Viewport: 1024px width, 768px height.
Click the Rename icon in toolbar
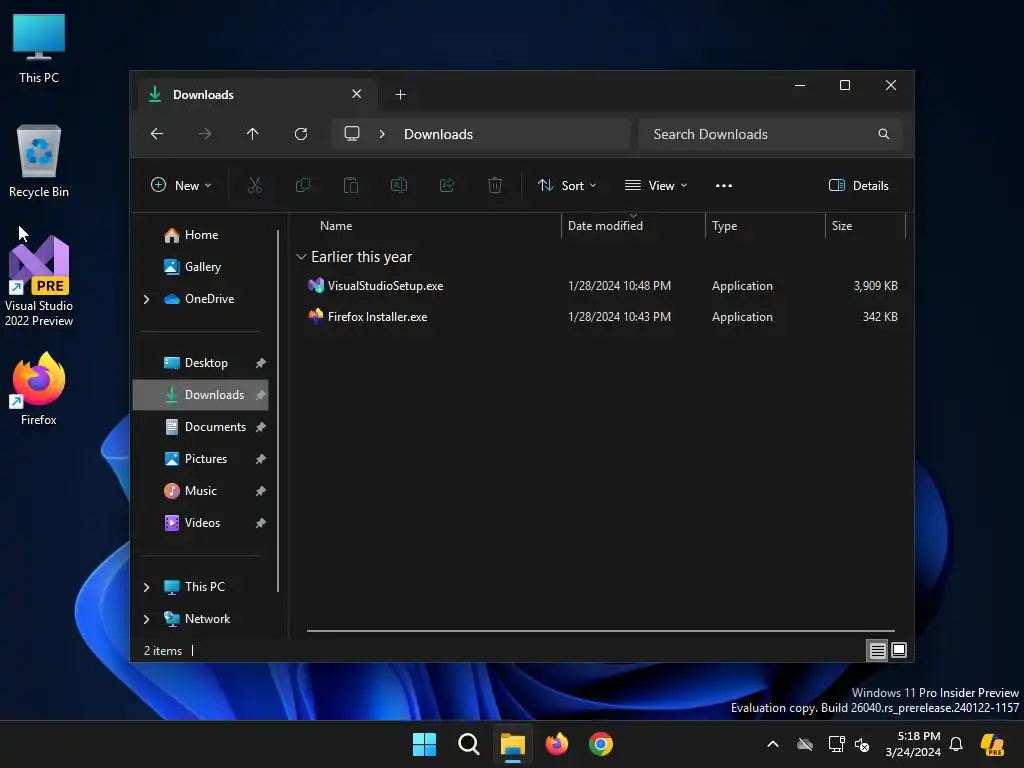[x=398, y=185]
